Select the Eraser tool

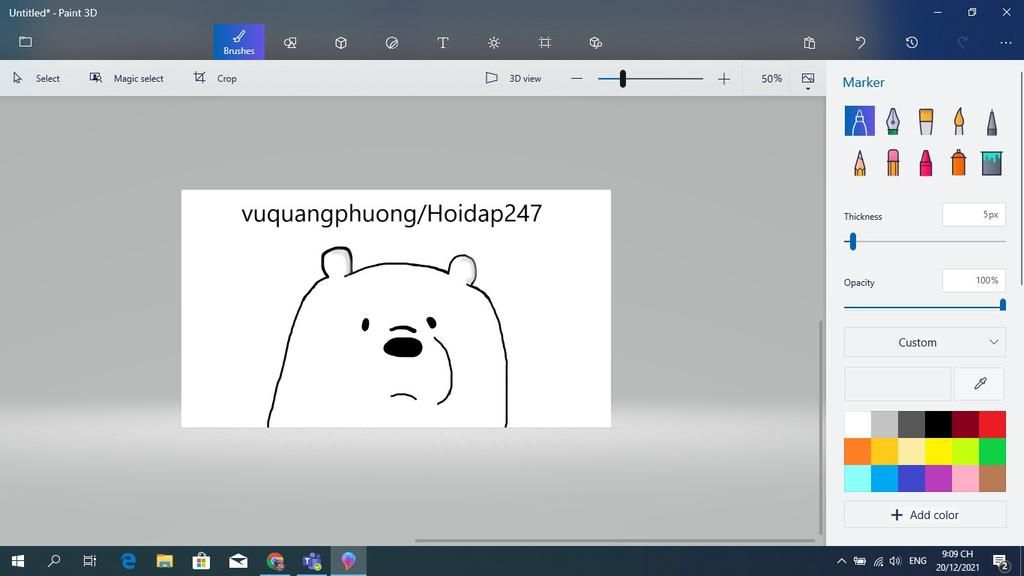893,163
